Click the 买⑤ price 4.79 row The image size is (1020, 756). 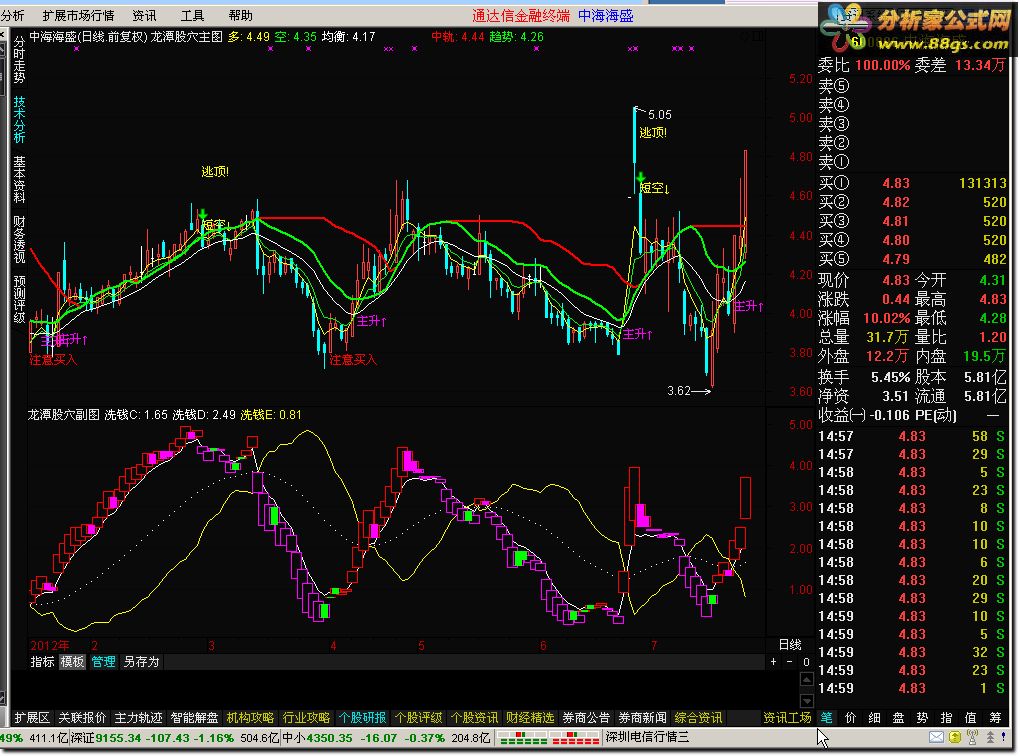click(x=912, y=259)
